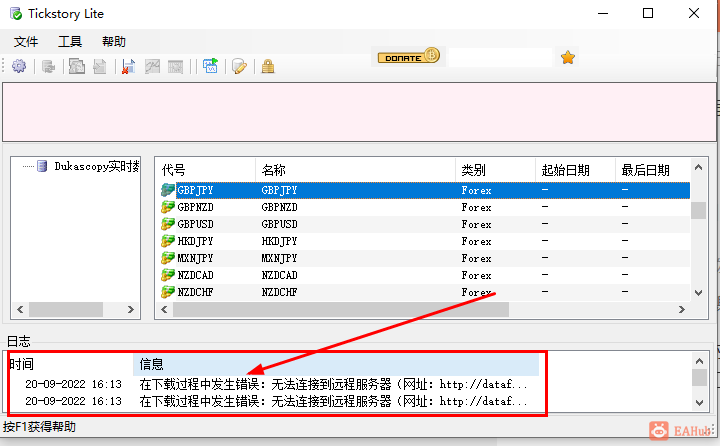Click the symbol list horizontal scrollbar thumb

pyautogui.click(x=341, y=310)
